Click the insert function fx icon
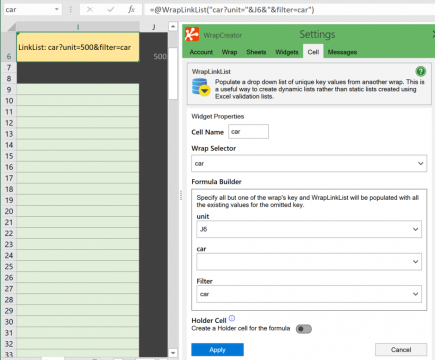This screenshot has width=435, height=360. coord(131,10)
